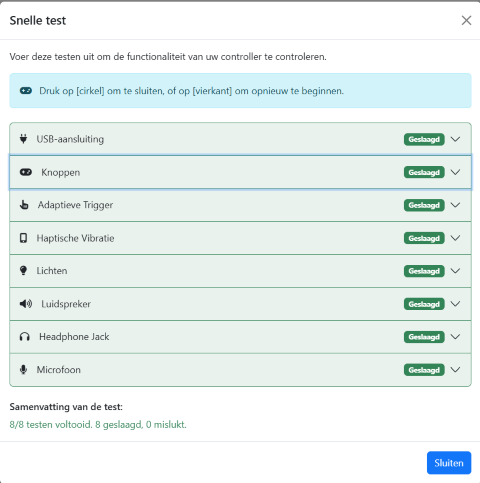Click the Geslaagd badge for Luidspreker
480x483 pixels.
(x=424, y=304)
